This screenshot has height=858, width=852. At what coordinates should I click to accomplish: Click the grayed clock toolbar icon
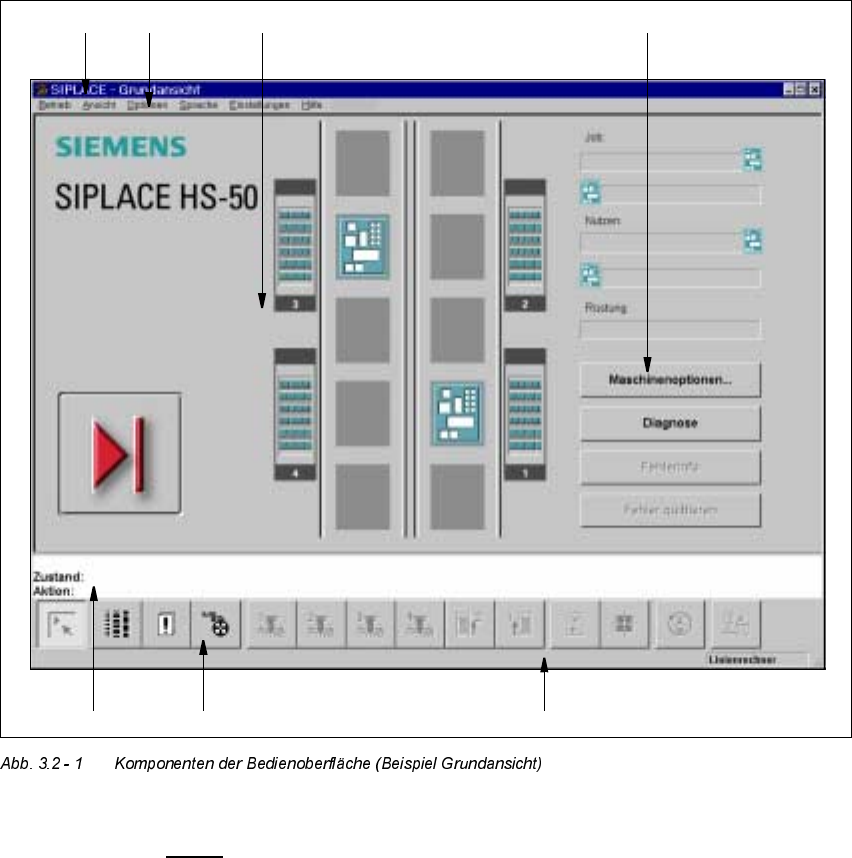click(x=680, y=624)
